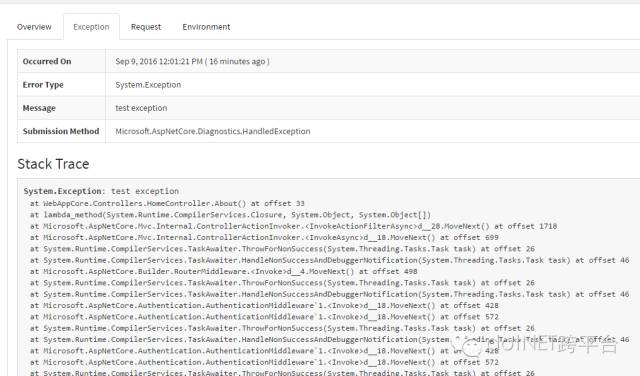Click the System.Exception error type value
Screen dimensions: 640x376
tap(148, 85)
